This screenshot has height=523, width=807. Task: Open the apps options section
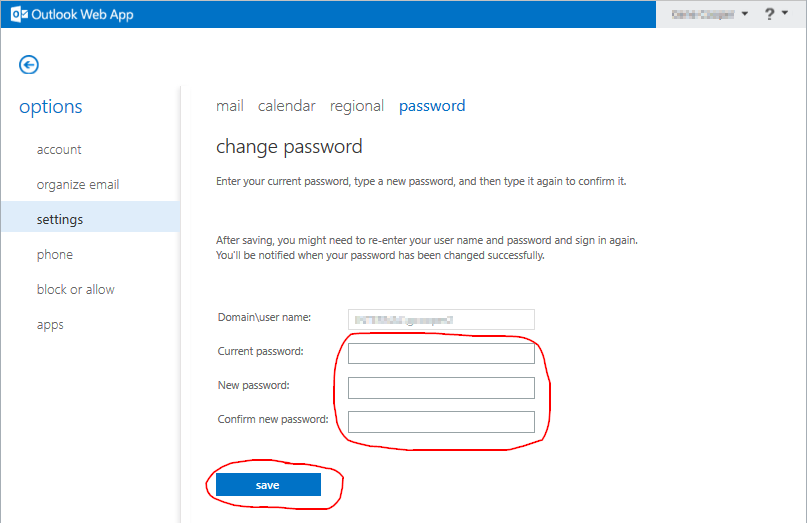[50, 325]
